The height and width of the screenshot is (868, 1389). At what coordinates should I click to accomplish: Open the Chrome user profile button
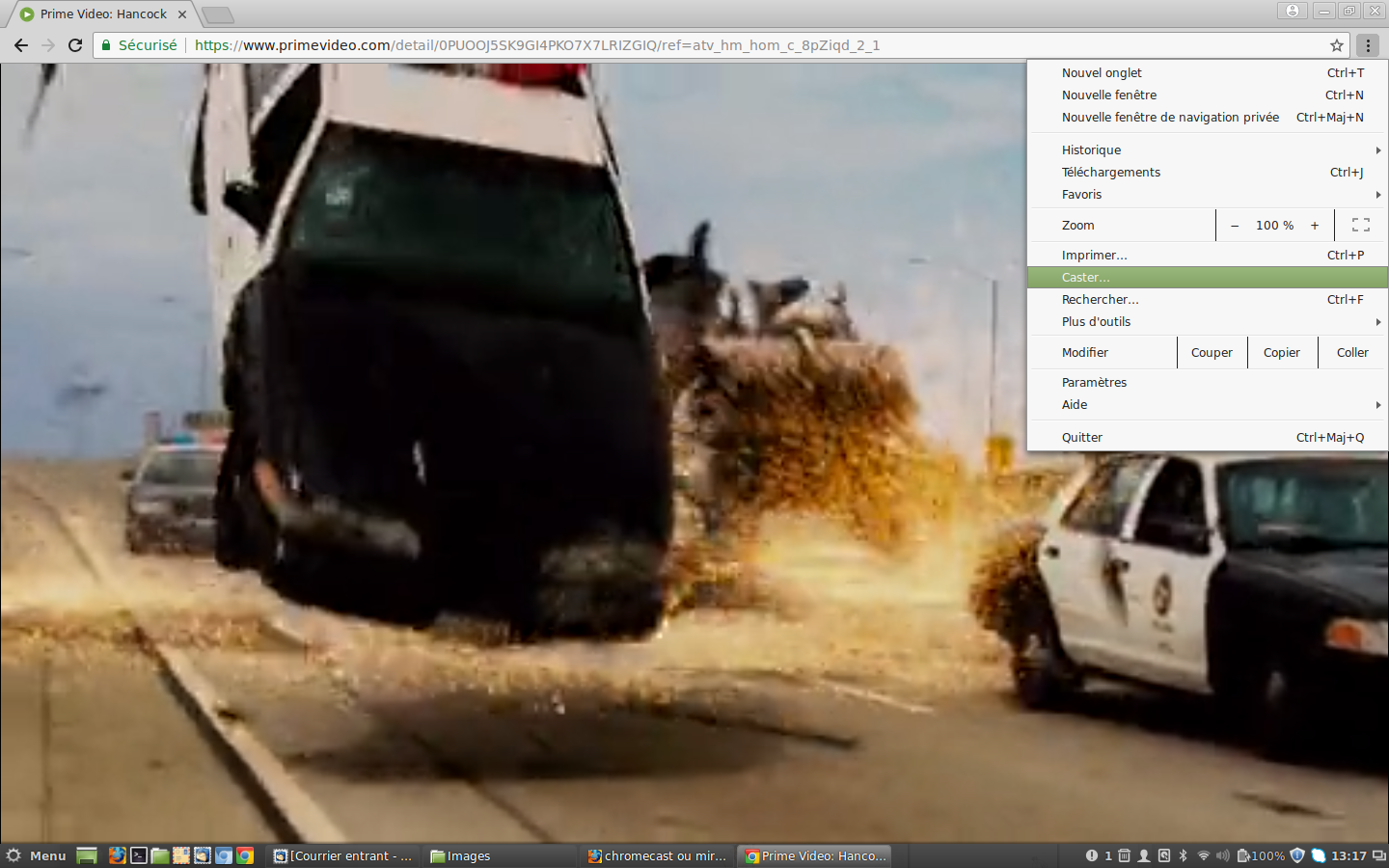point(1293,11)
